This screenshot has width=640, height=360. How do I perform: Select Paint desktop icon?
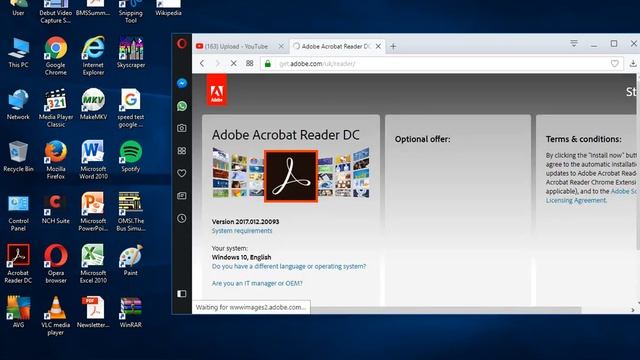pyautogui.click(x=131, y=261)
